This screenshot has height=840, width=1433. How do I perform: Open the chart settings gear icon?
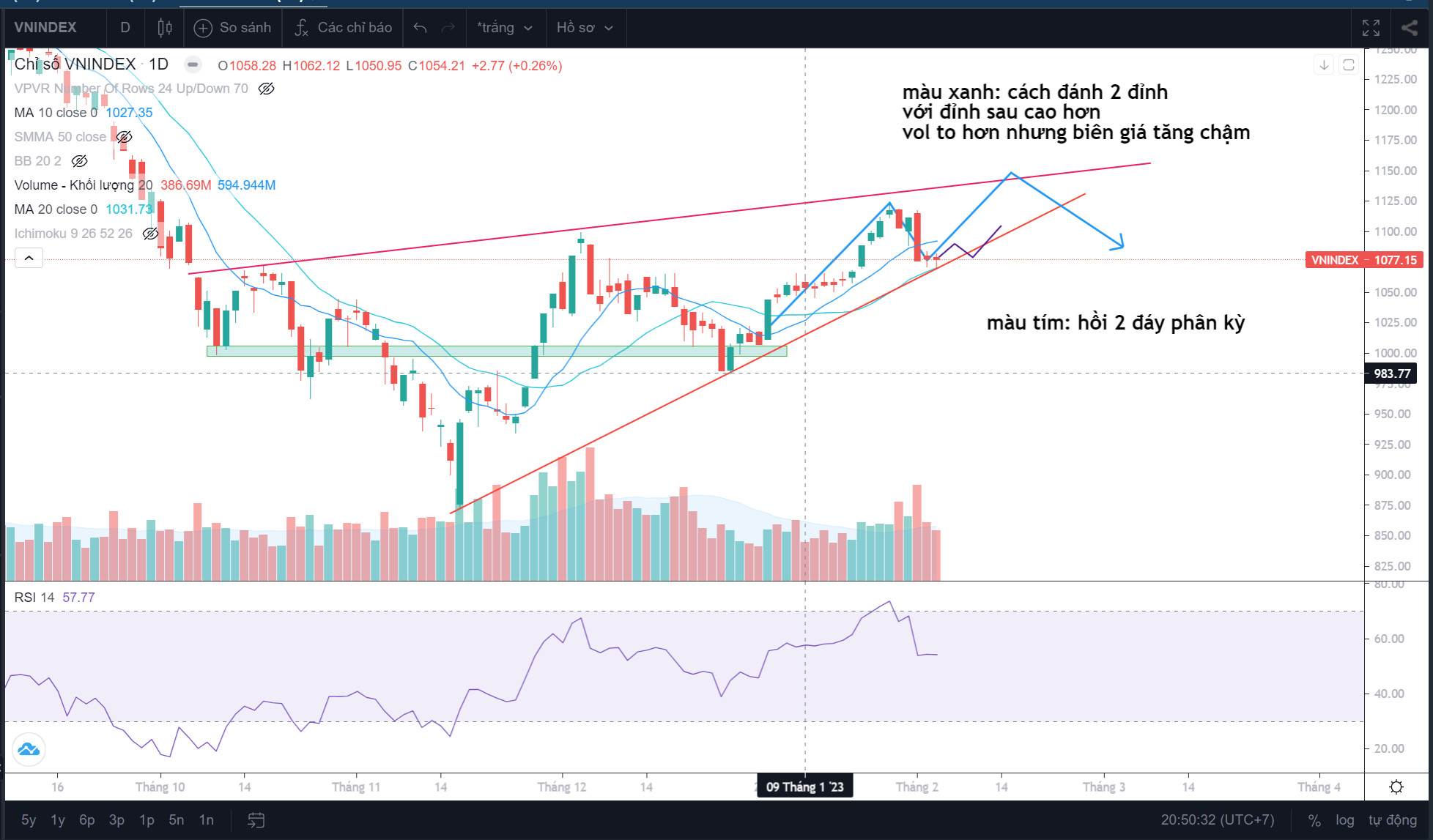click(1396, 787)
